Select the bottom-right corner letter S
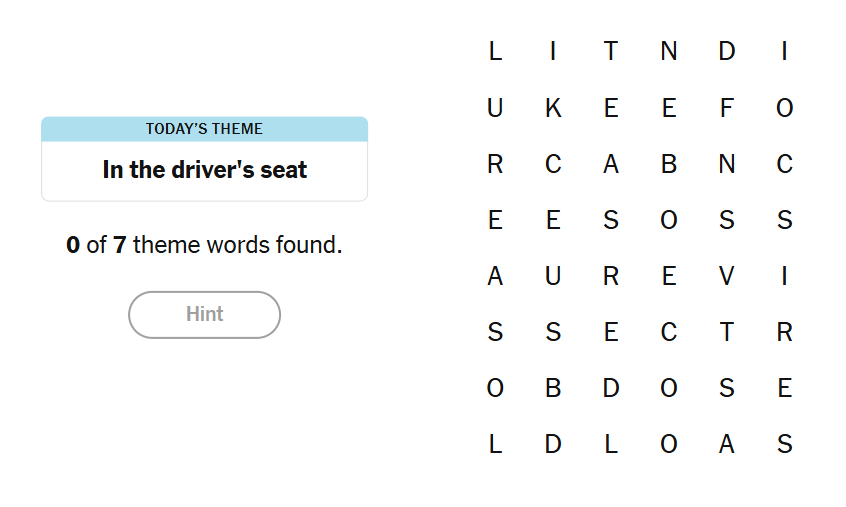The image size is (846, 507). [x=785, y=445]
